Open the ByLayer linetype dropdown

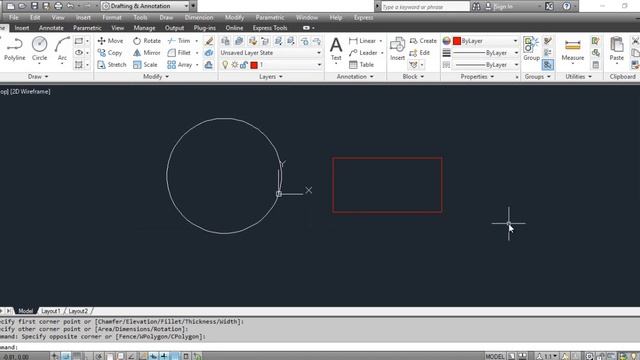point(486,64)
